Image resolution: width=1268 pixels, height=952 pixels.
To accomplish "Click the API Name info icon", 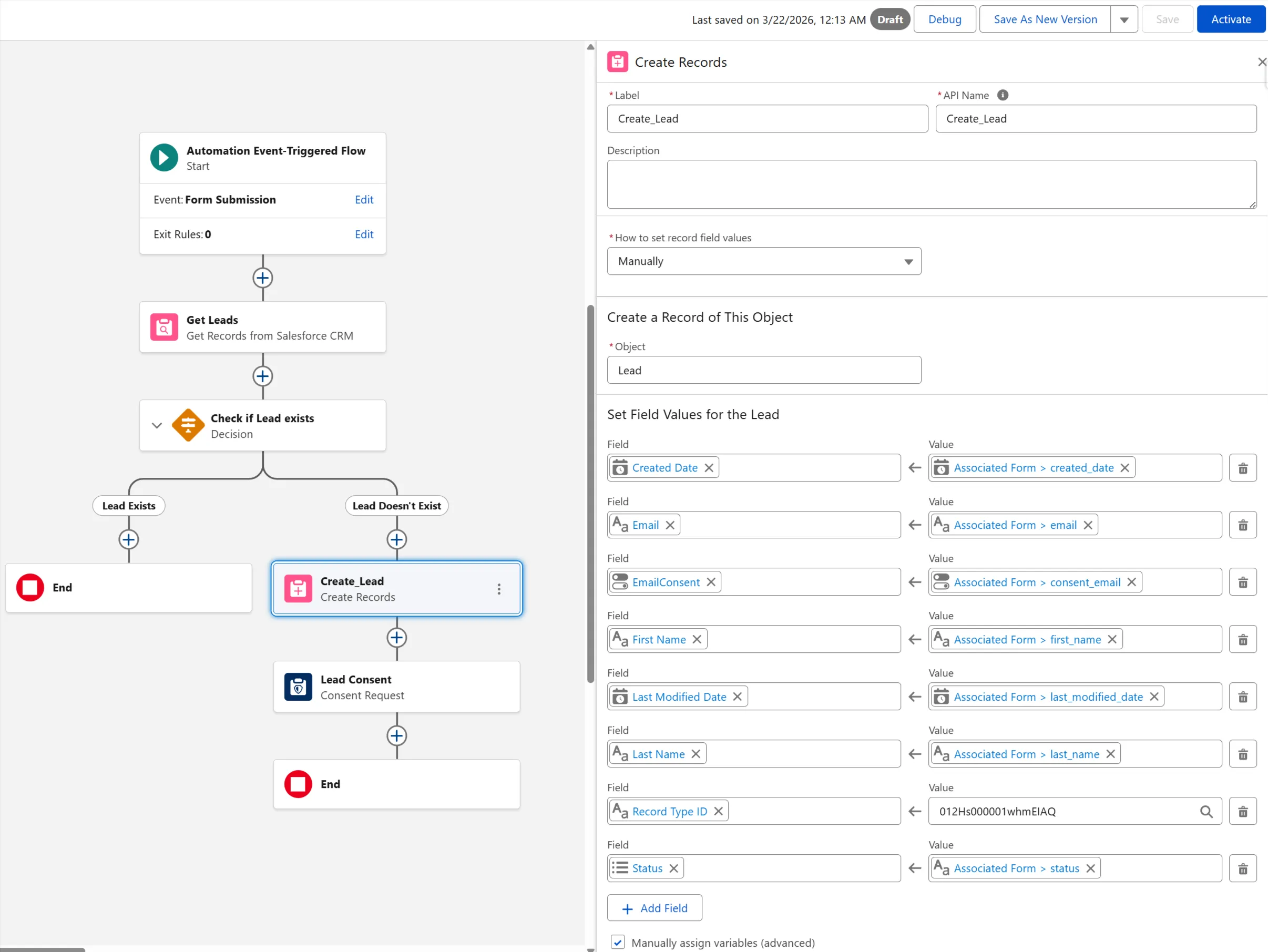I will pyautogui.click(x=1003, y=95).
